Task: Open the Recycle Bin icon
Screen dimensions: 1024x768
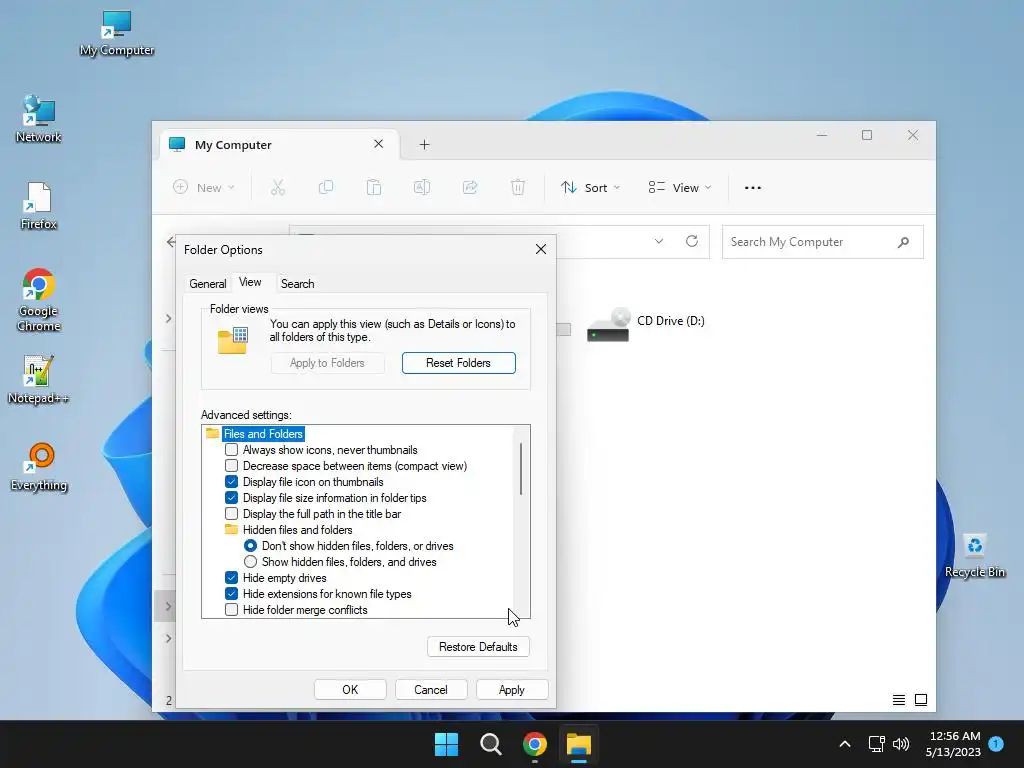Action: point(975,555)
